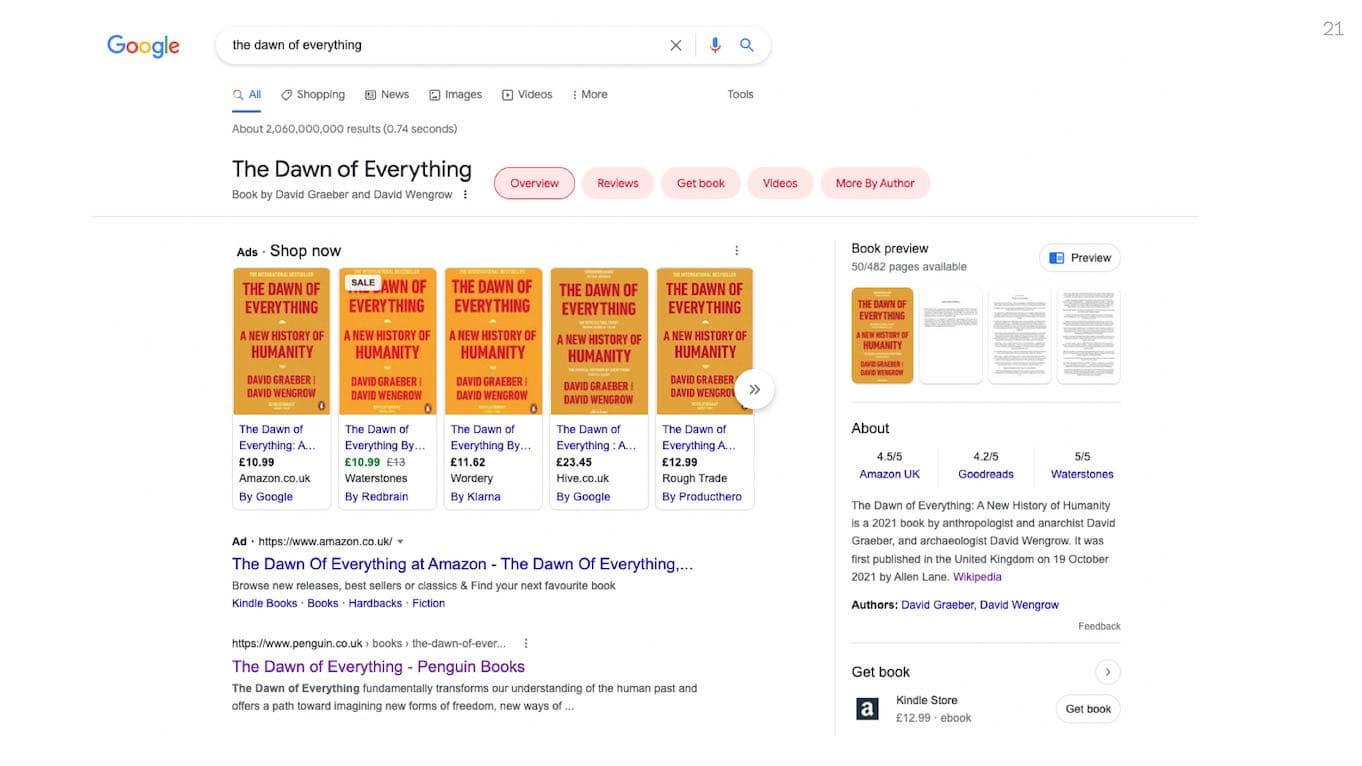Open three-dot menu beside book author subtitle
Image resolution: width=1362 pixels, height=766 pixels.
[x=465, y=195]
